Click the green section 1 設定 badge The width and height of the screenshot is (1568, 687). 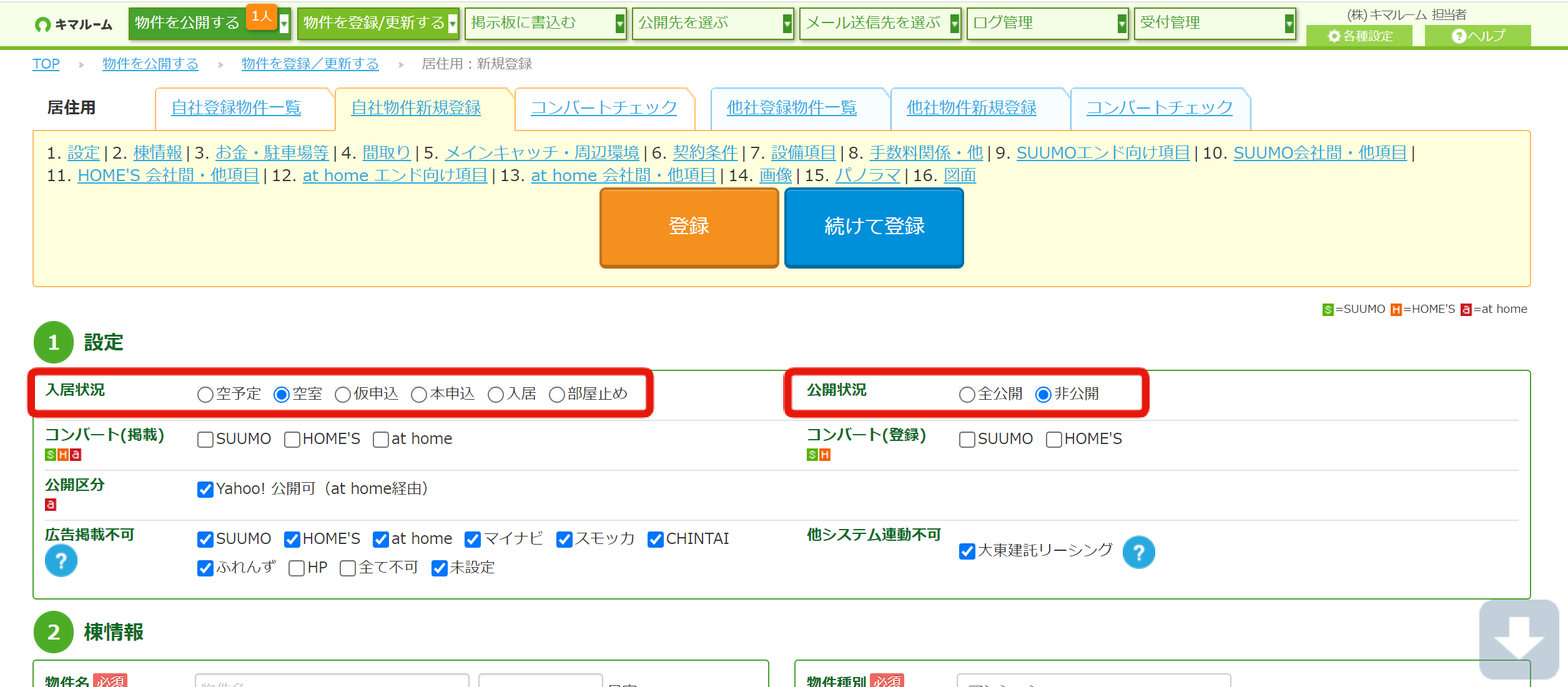pyautogui.click(x=54, y=342)
